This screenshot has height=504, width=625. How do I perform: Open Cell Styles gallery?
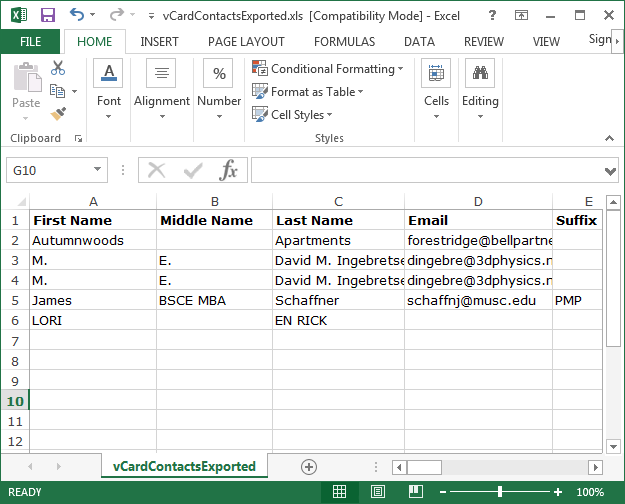click(292, 114)
